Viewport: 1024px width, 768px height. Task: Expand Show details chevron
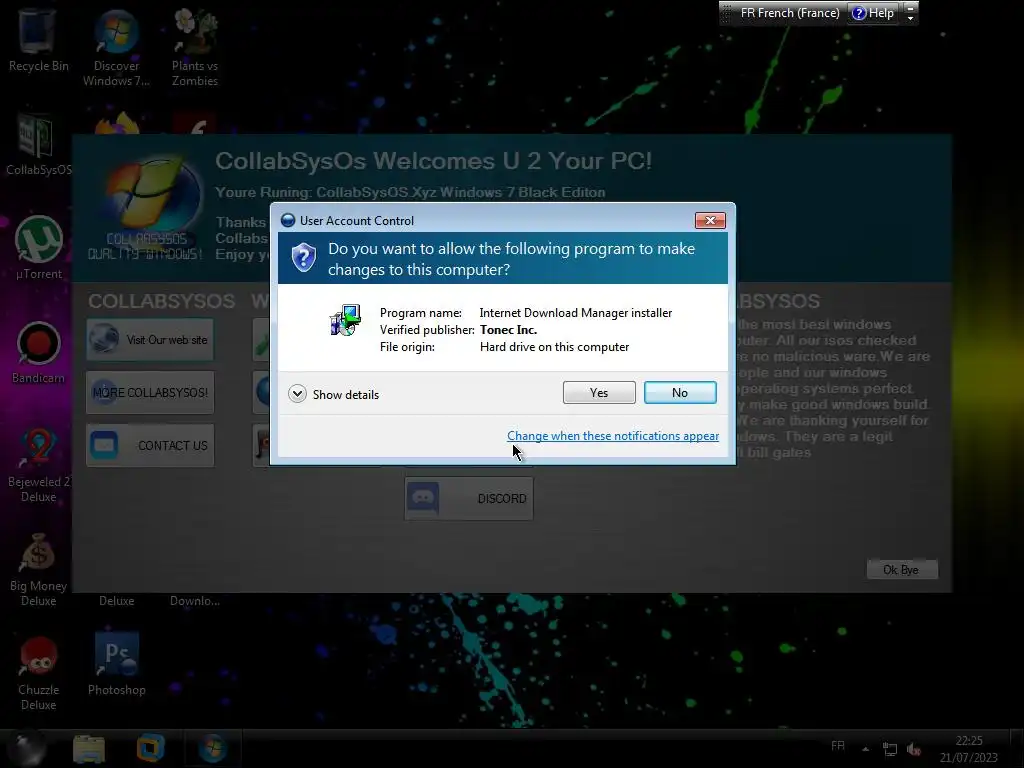pyautogui.click(x=297, y=394)
